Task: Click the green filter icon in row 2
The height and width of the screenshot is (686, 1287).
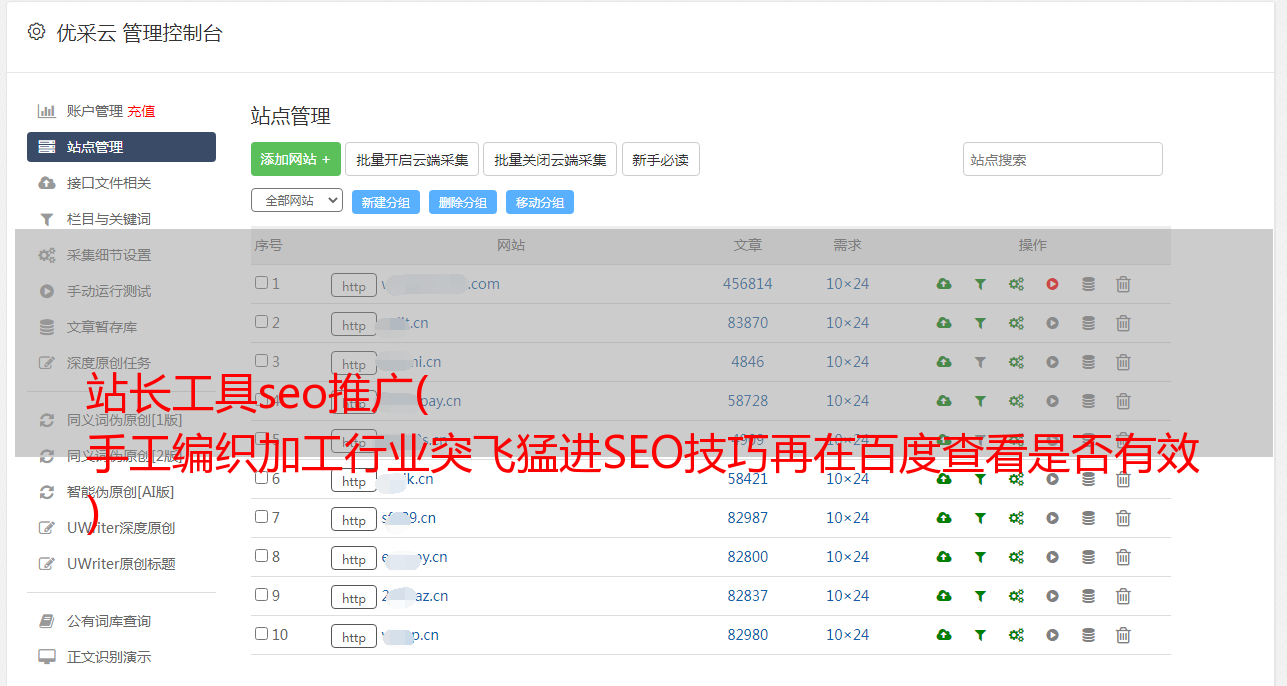Action: (x=980, y=323)
